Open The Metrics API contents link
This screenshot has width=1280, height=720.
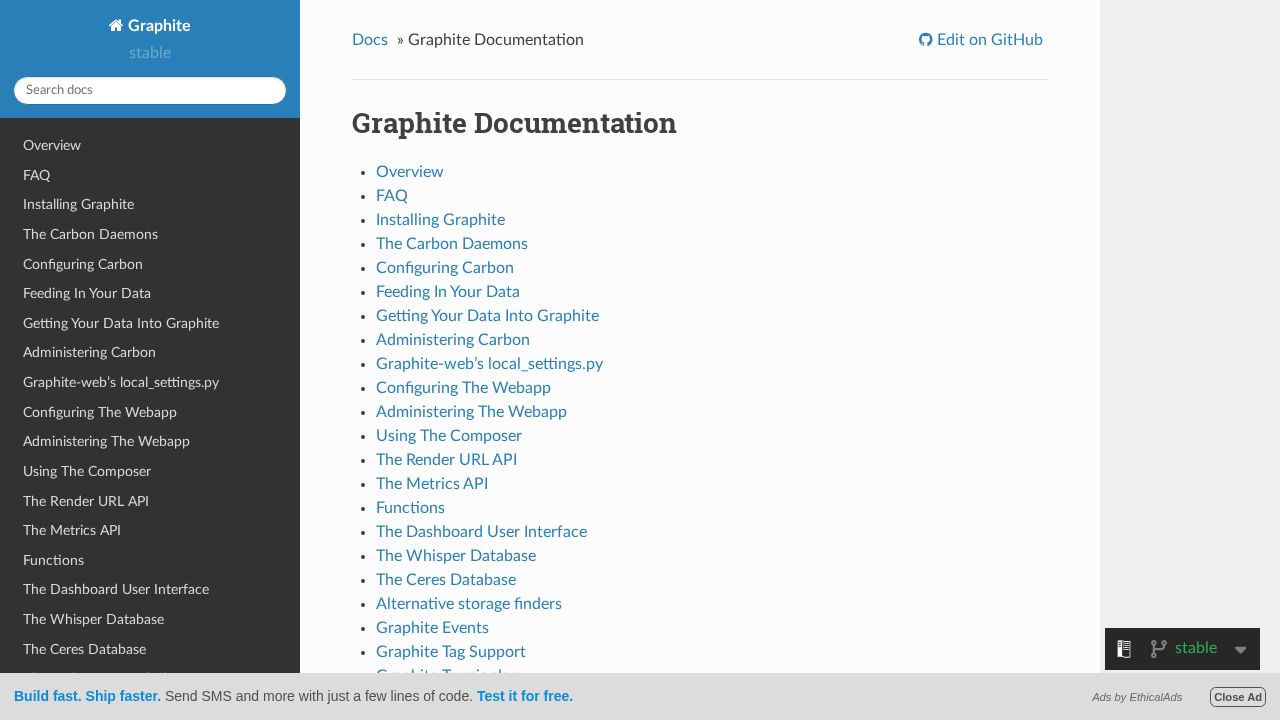point(432,484)
